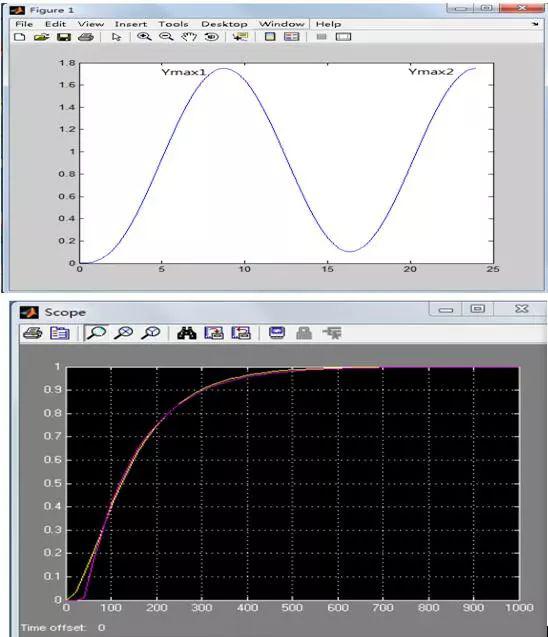This screenshot has height=637, width=548.
Task: Open the Desktop menu
Action: click(x=224, y=24)
